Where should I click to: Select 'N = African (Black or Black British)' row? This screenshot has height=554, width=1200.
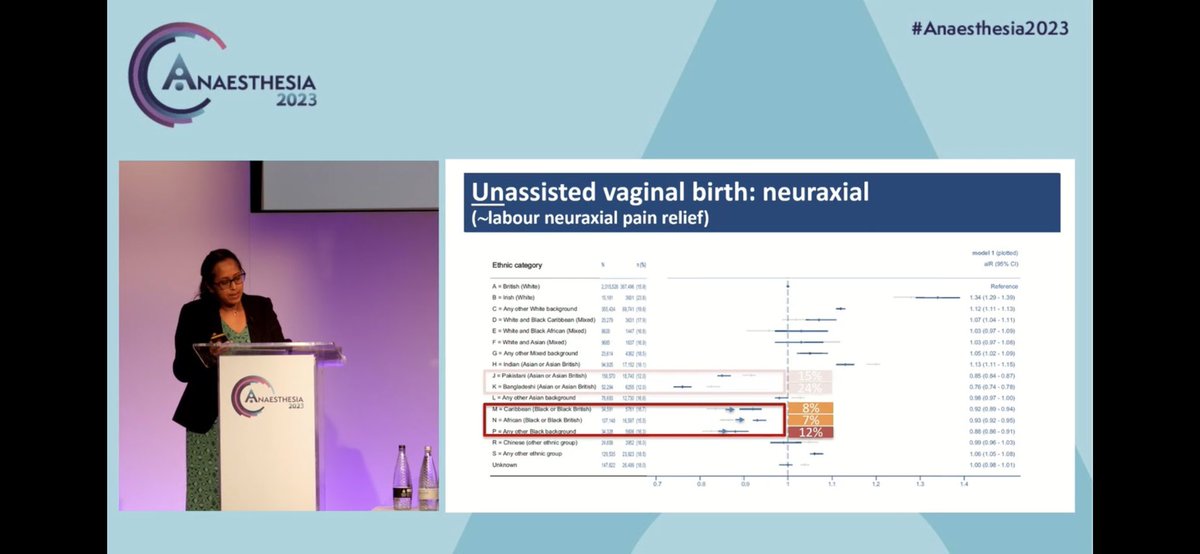click(x=537, y=420)
